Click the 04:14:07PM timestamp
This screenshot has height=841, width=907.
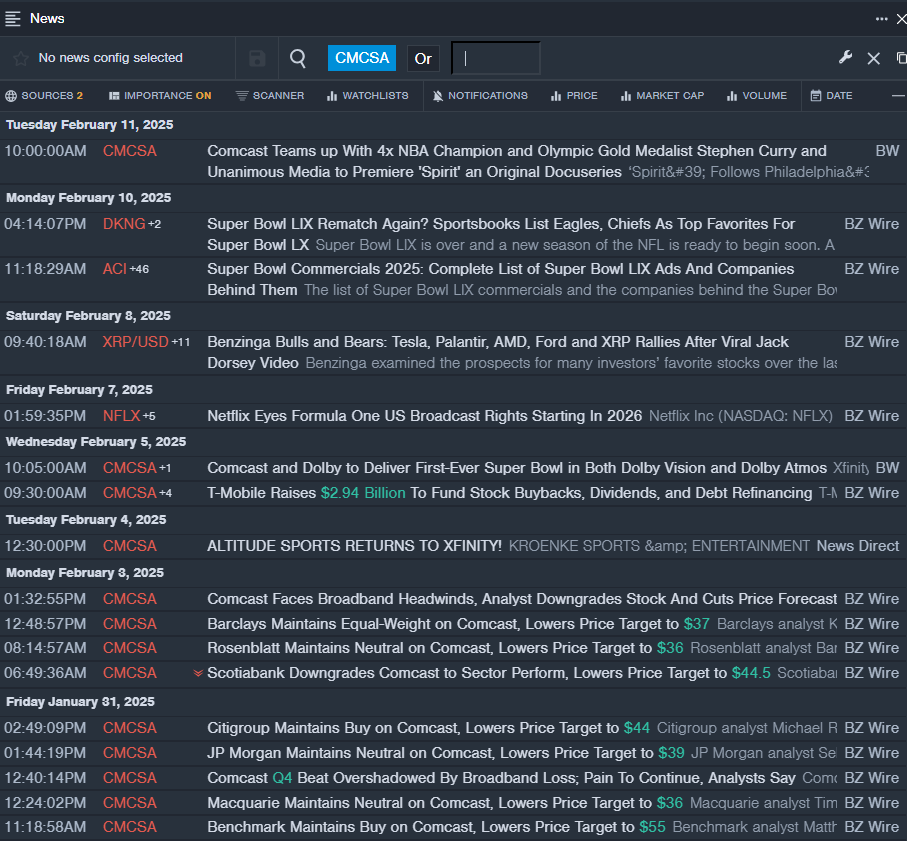click(45, 224)
